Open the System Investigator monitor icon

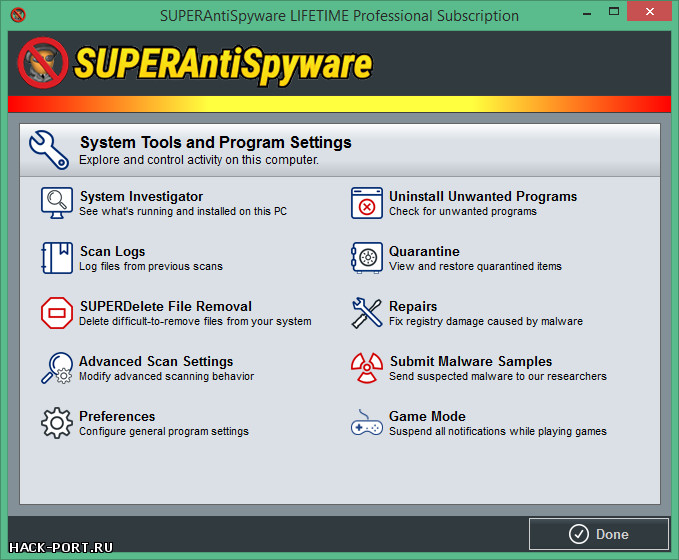tap(57, 203)
